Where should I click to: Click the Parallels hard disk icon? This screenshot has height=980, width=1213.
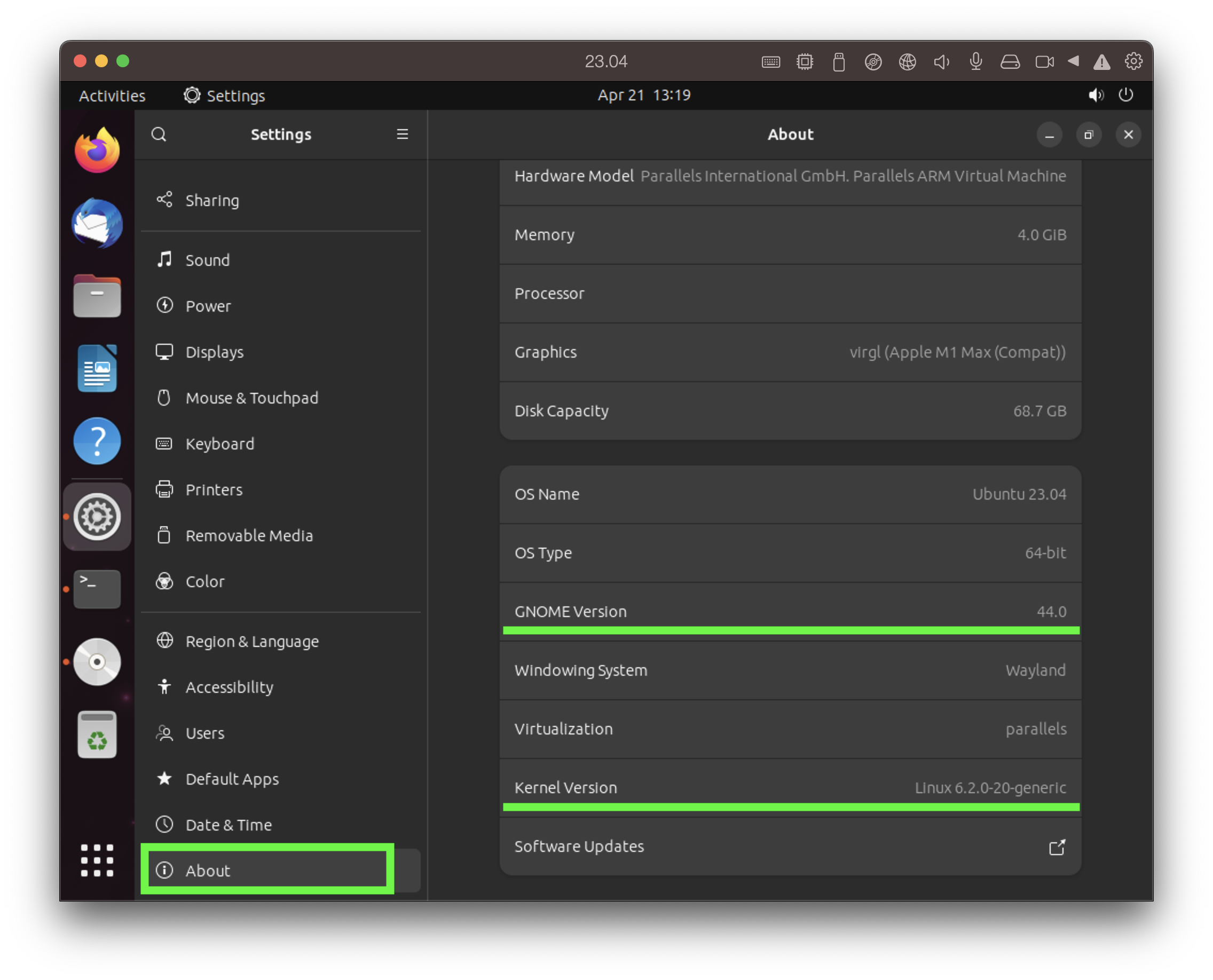[1010, 61]
